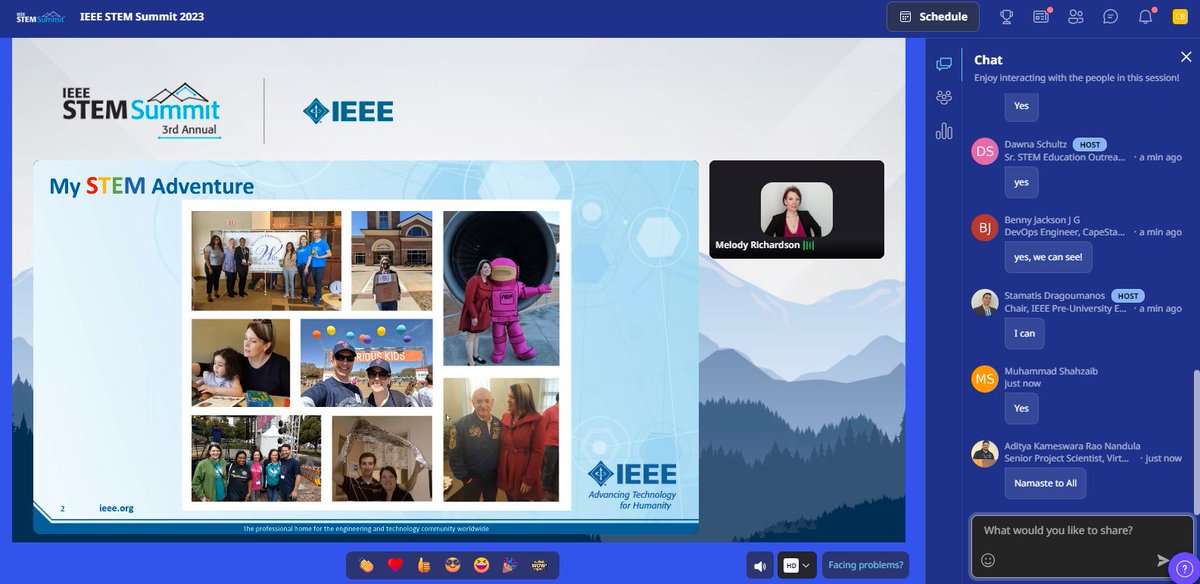Click the 'yes, we can see!' message
The height and width of the screenshot is (584, 1200).
click(1047, 257)
